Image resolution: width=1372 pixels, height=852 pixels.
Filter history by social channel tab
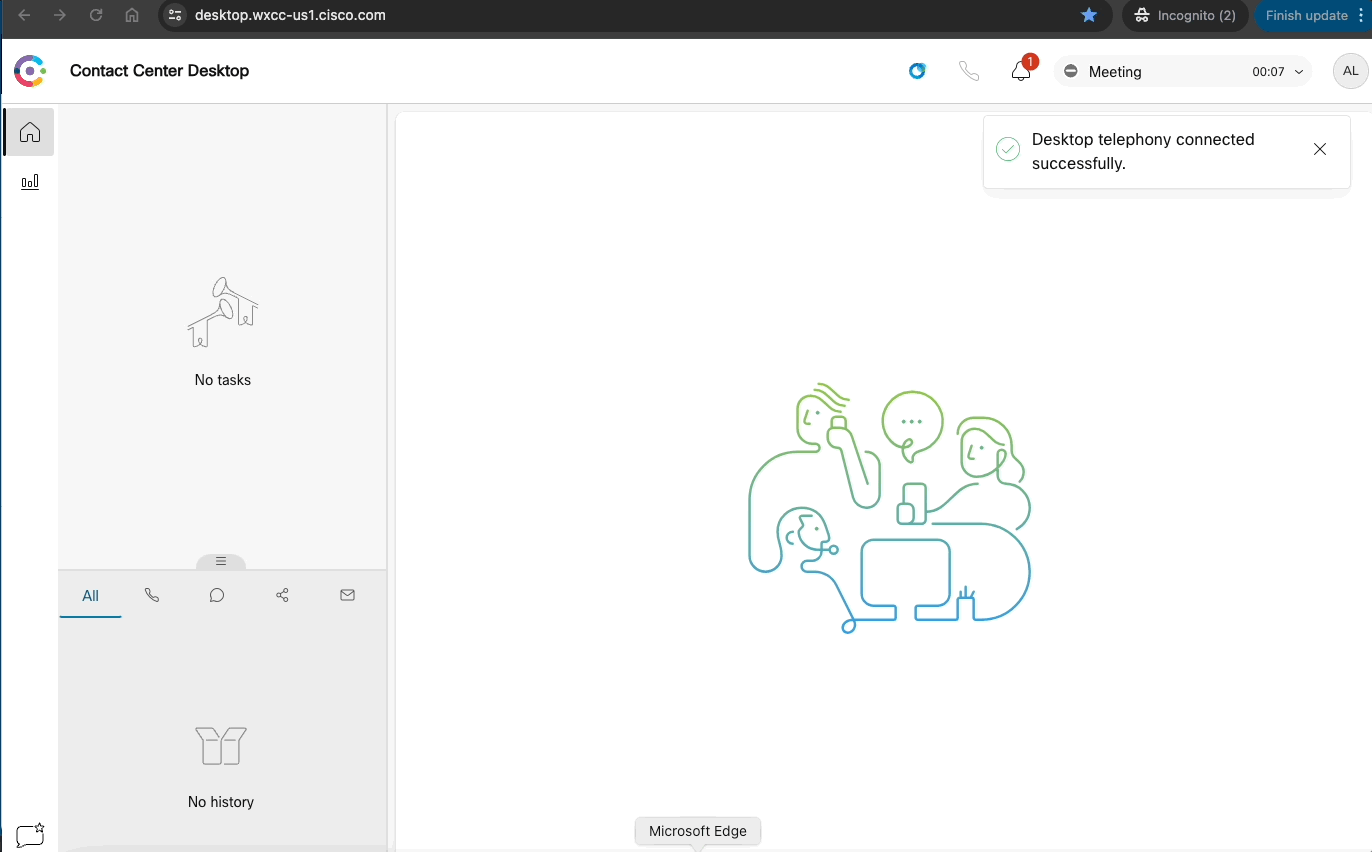pyautogui.click(x=282, y=595)
